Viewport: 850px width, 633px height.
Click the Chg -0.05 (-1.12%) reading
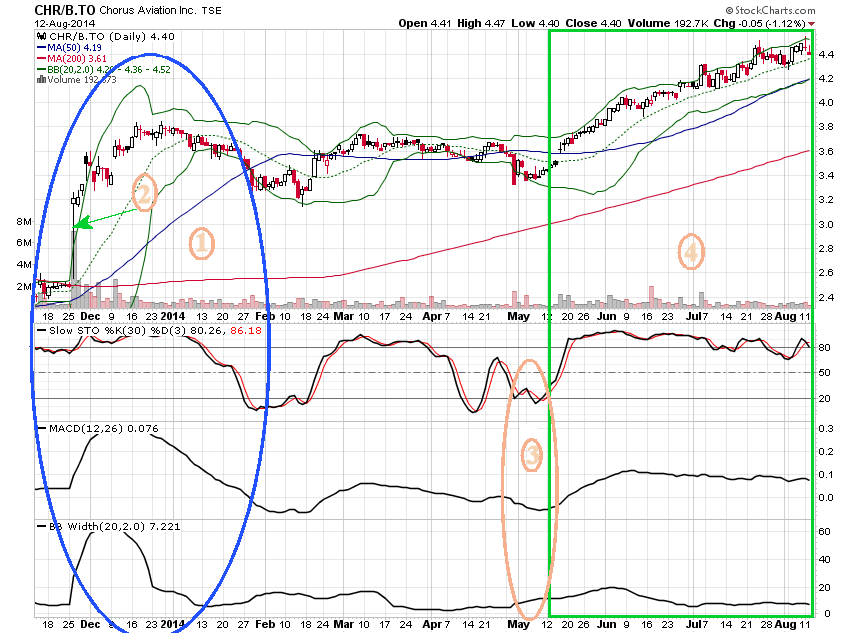pos(759,23)
